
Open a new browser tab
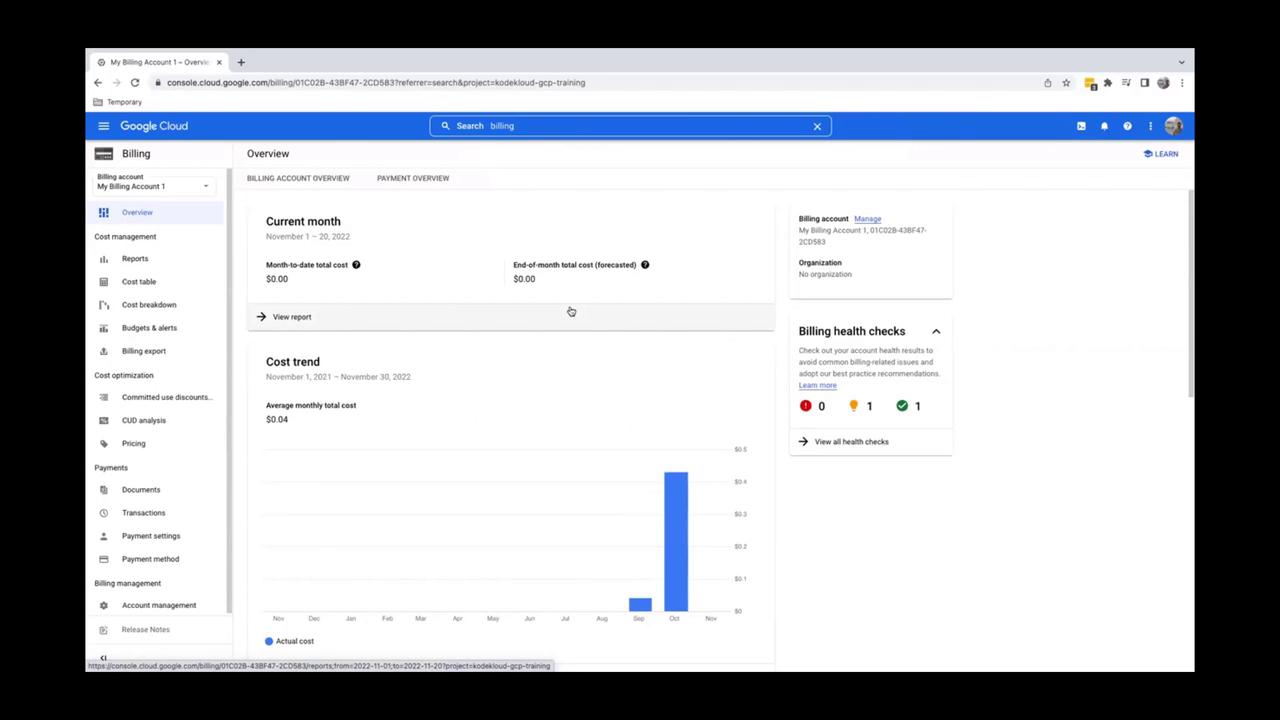pos(241,62)
